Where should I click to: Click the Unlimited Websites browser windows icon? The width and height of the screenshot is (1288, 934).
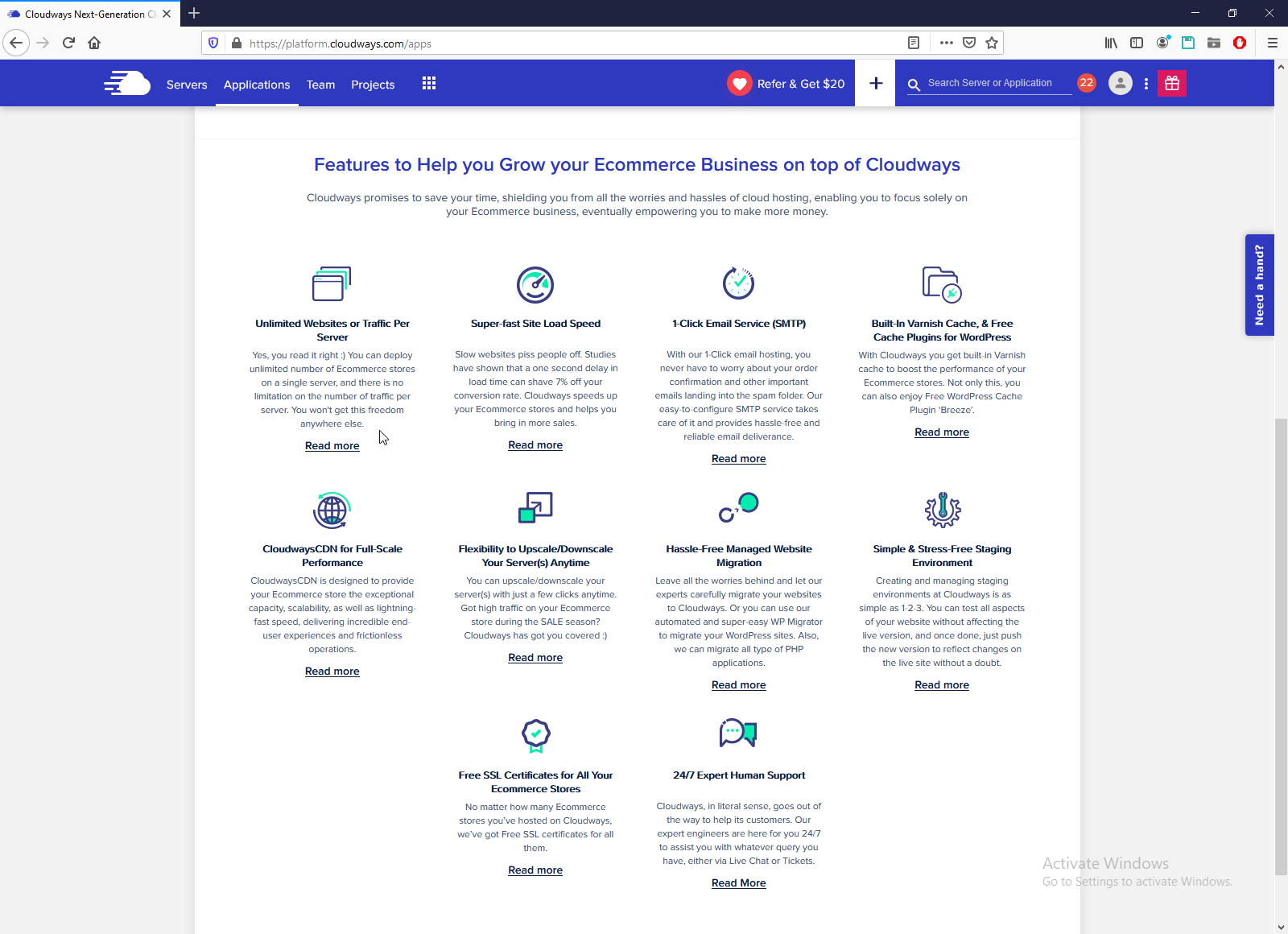332,283
